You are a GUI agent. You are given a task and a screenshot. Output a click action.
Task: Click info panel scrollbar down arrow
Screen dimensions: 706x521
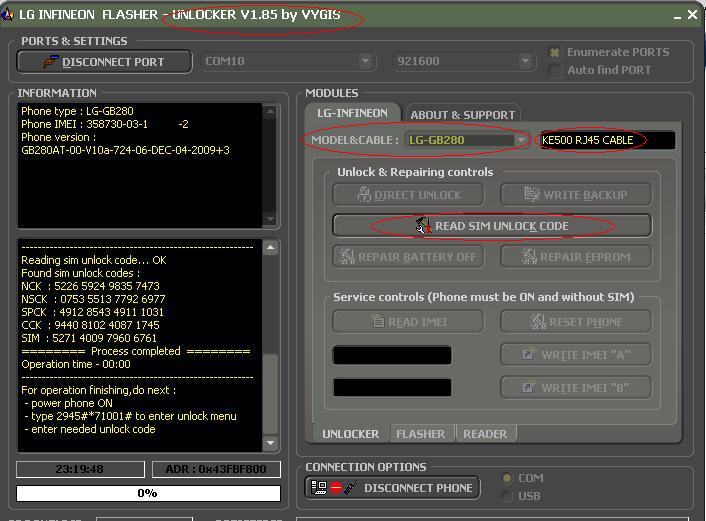pyautogui.click(x=270, y=219)
